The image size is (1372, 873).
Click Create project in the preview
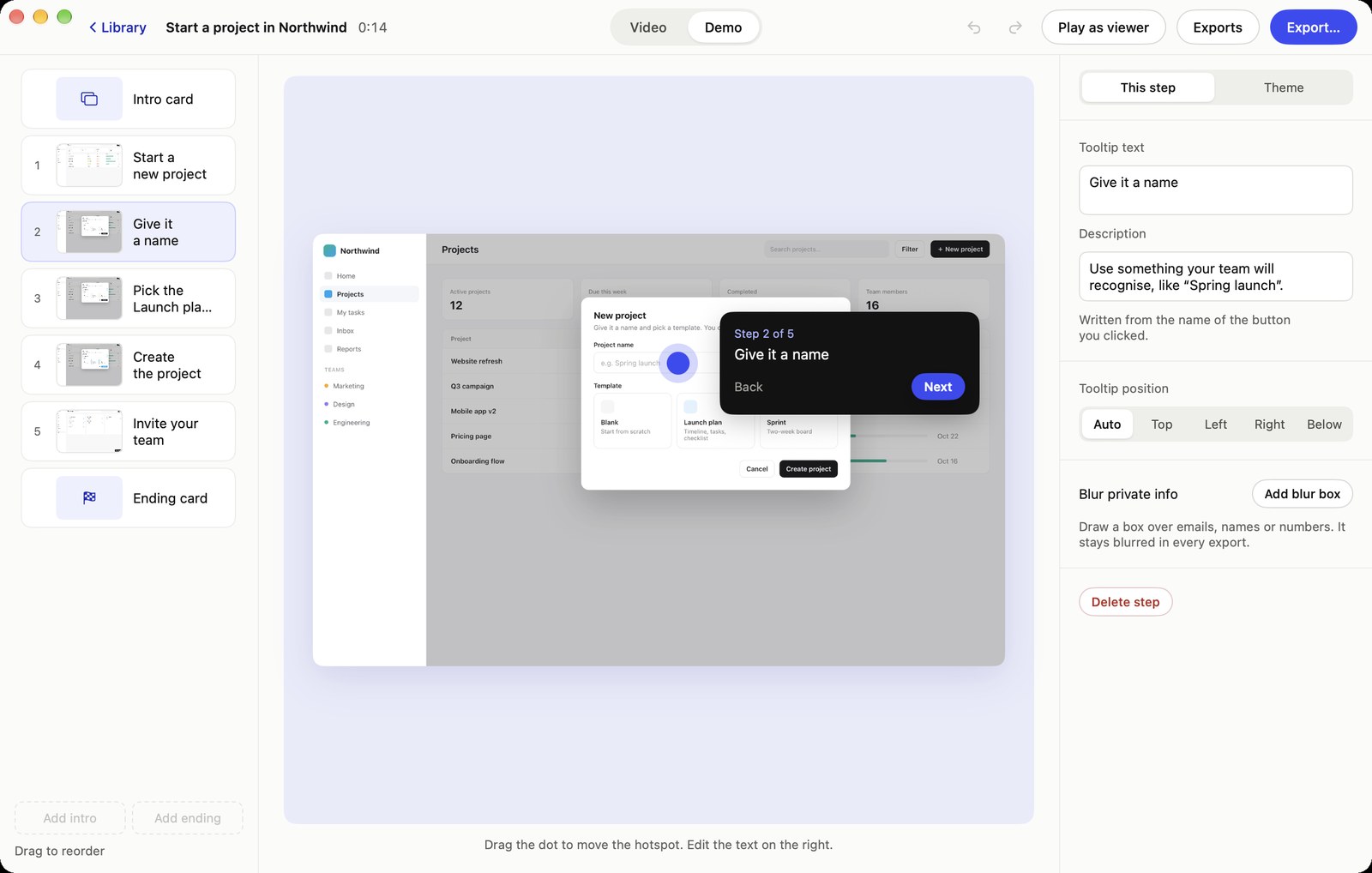808,469
